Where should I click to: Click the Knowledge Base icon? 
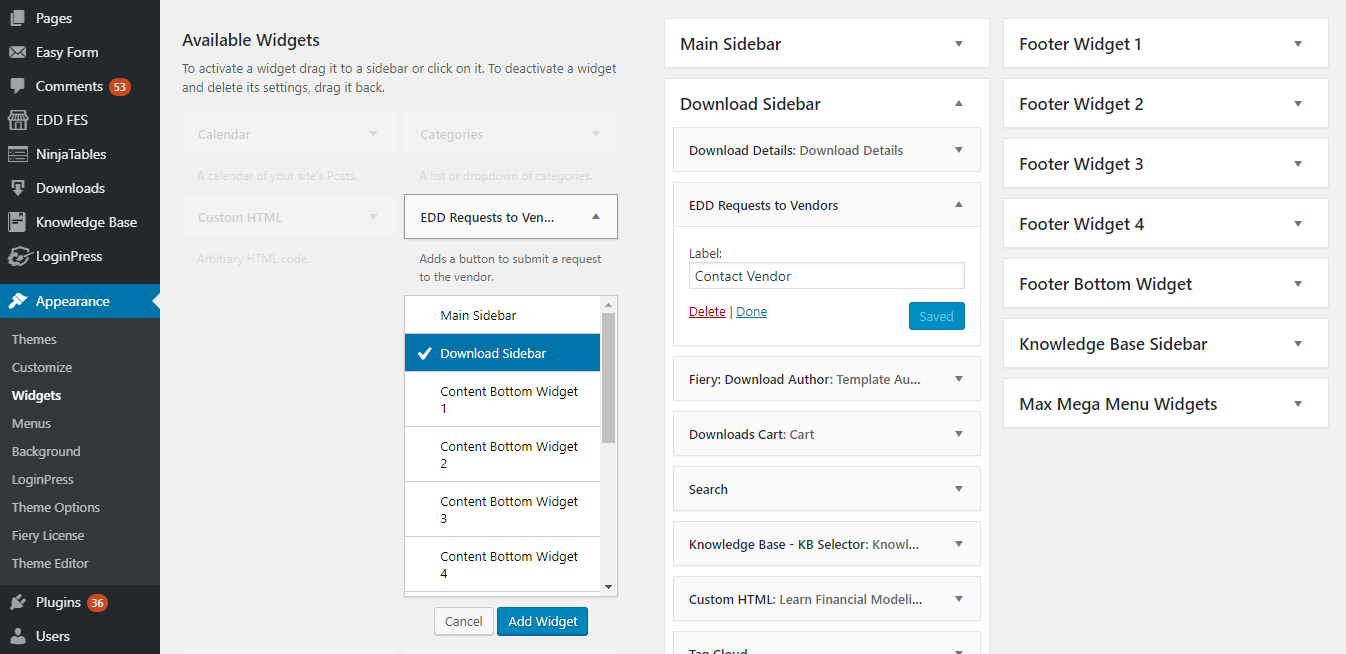[18, 222]
